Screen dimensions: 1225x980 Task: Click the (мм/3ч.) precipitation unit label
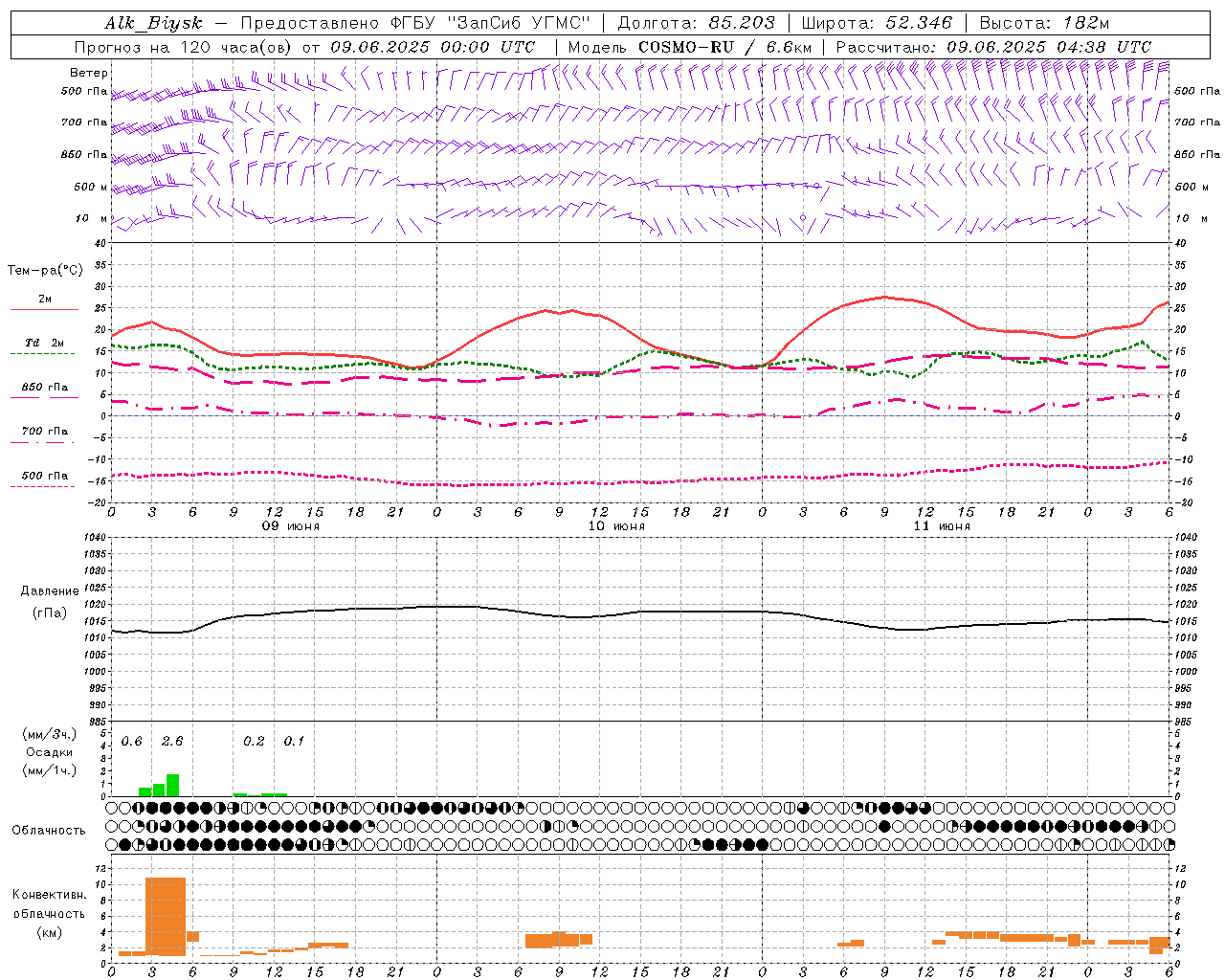tap(50, 734)
